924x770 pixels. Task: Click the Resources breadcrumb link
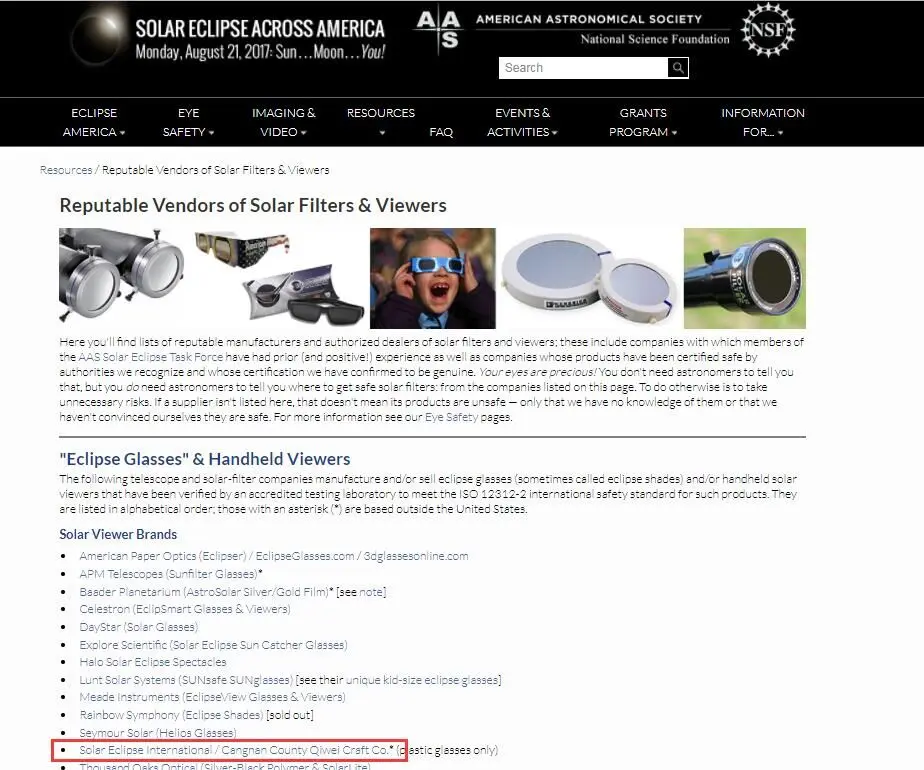coord(66,170)
